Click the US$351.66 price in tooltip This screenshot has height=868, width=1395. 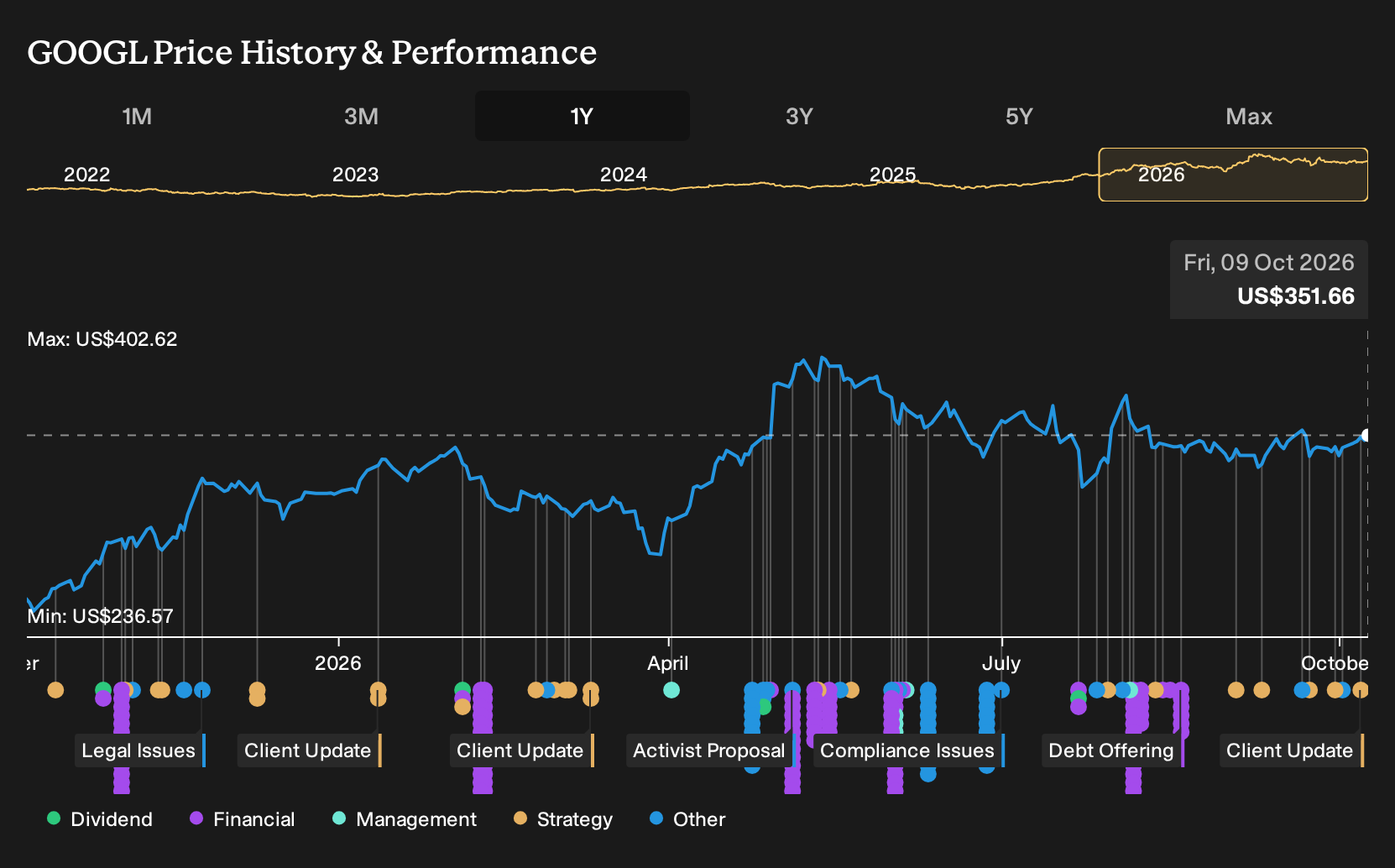tap(1296, 296)
